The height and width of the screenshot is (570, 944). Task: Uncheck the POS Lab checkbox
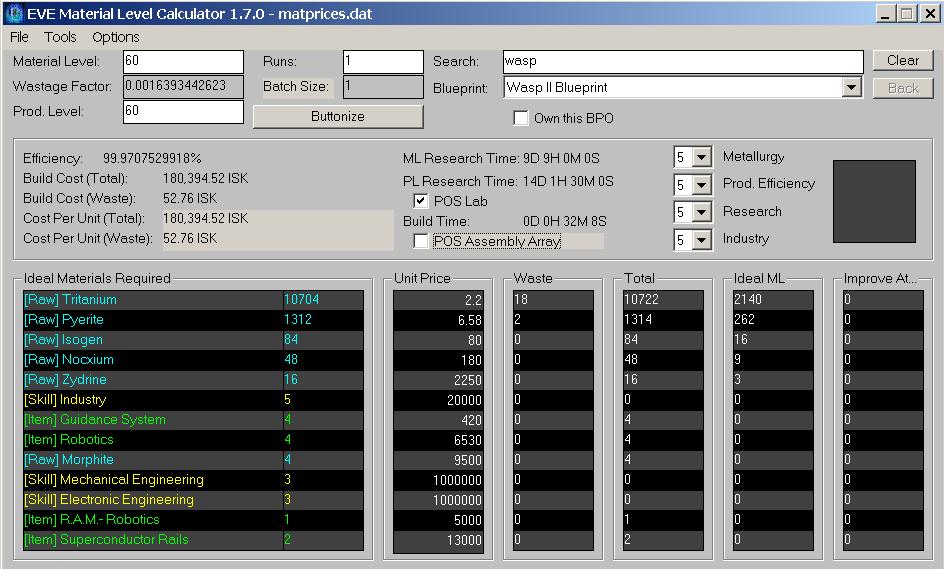point(421,201)
